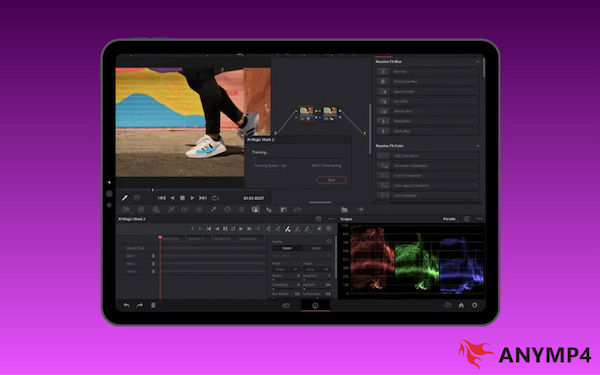Reset the Quality setting
This screenshot has height=375, width=600.
pos(329,241)
